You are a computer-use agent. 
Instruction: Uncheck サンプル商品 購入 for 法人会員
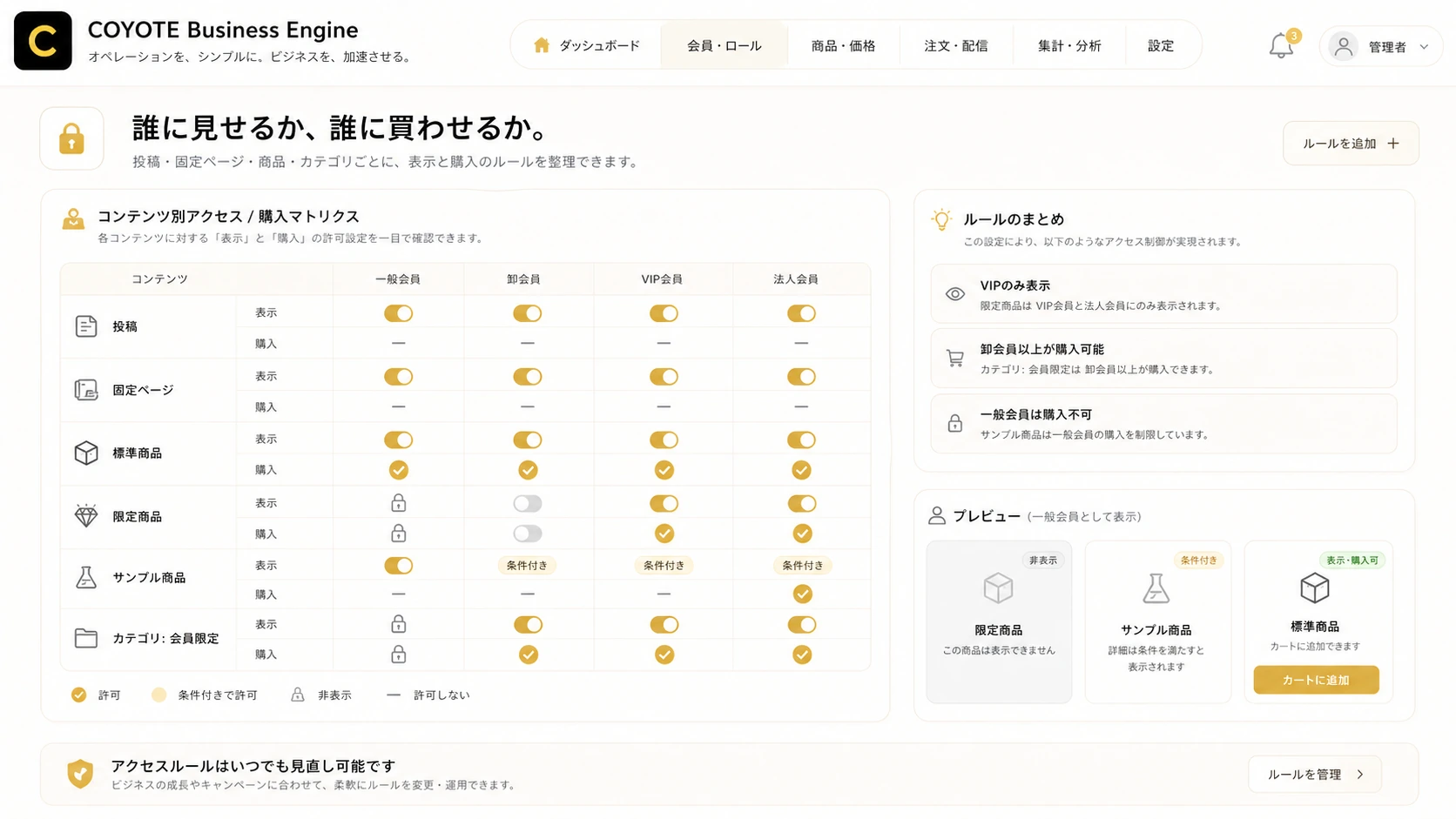pyautogui.click(x=803, y=594)
